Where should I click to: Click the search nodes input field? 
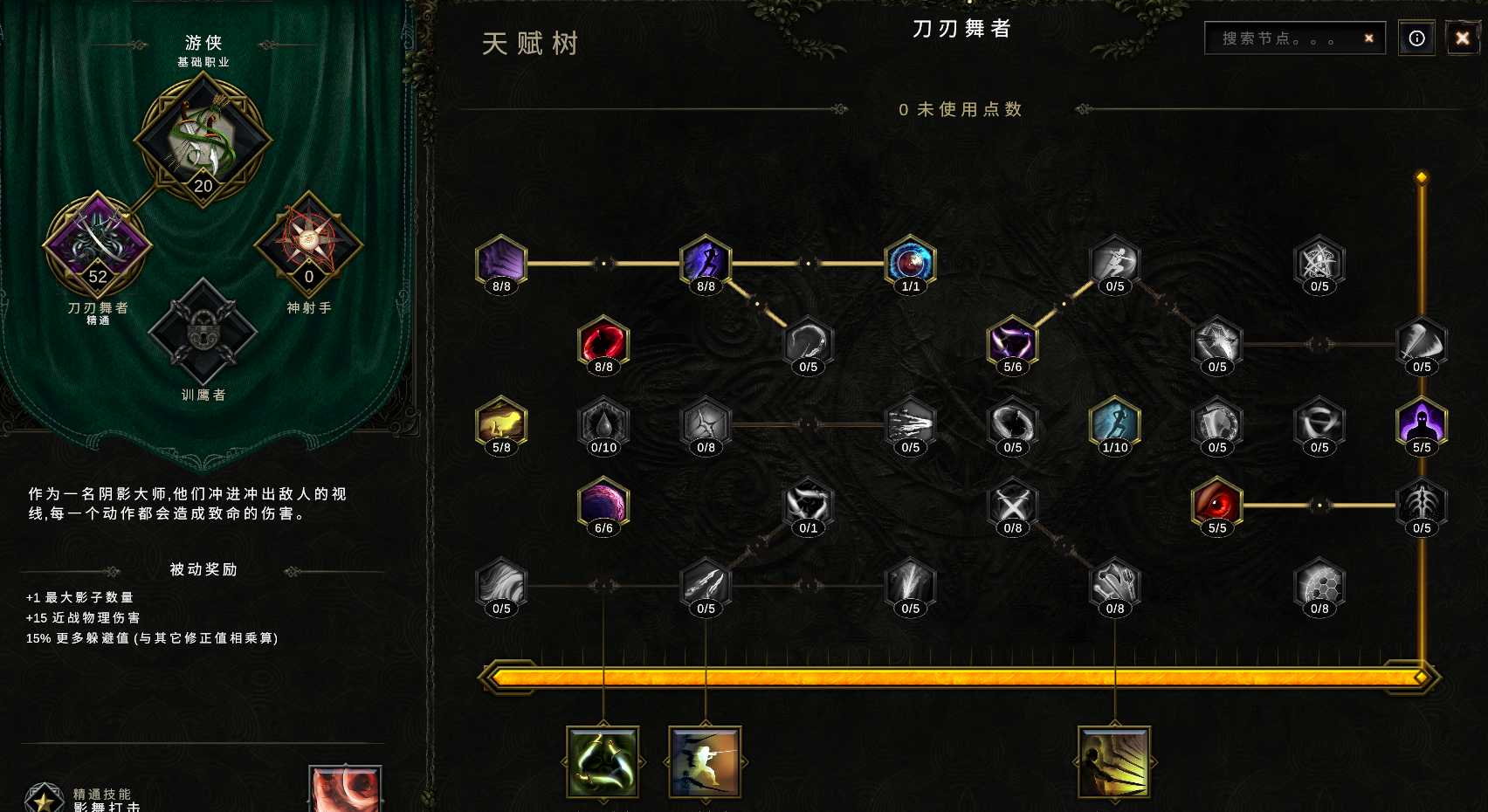point(1284,38)
